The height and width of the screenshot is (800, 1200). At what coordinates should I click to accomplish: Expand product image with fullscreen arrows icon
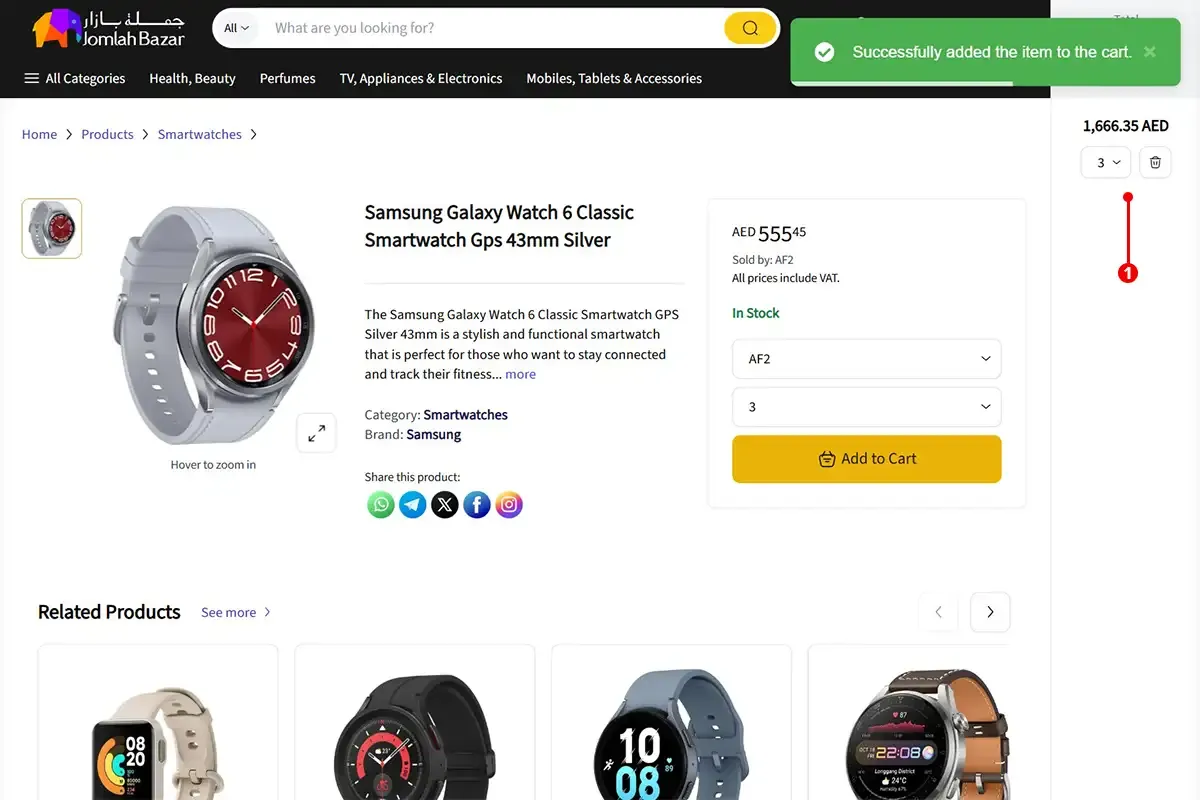(x=316, y=433)
